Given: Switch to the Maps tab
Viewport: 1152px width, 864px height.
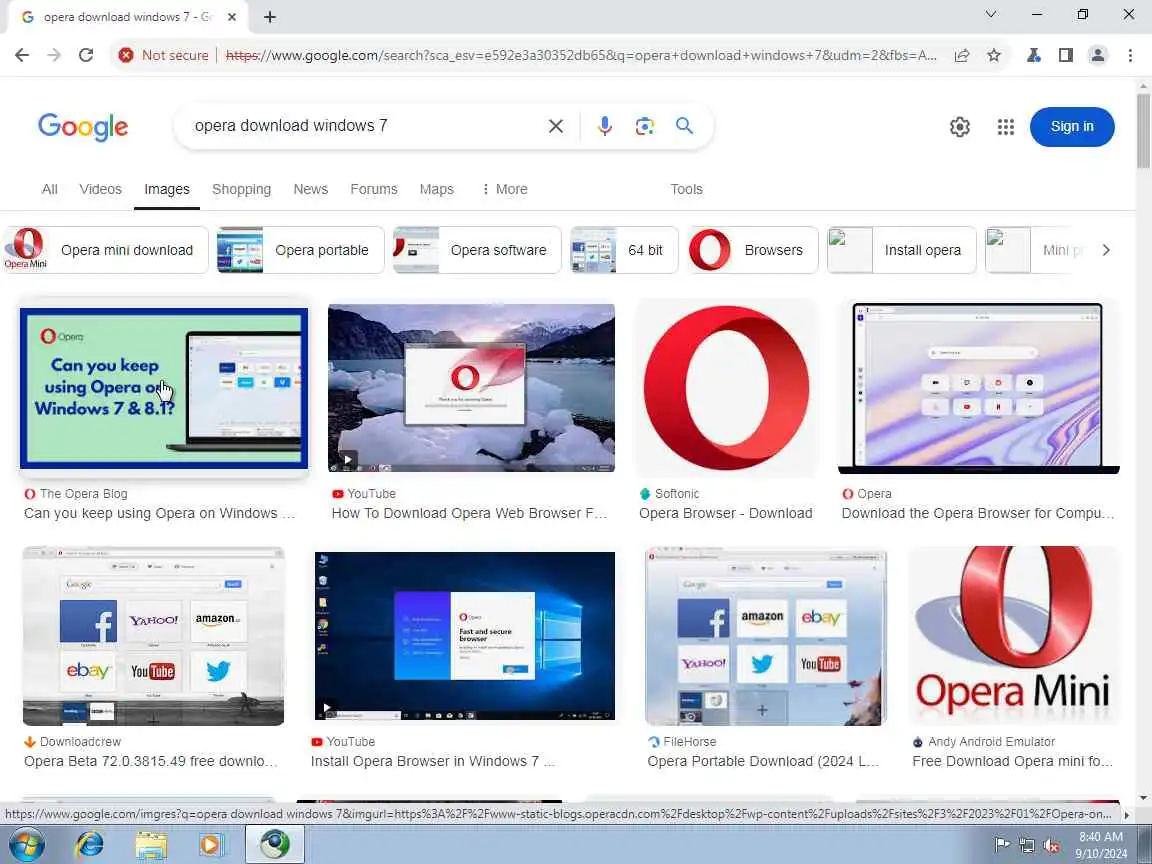Looking at the screenshot, I should point(436,189).
